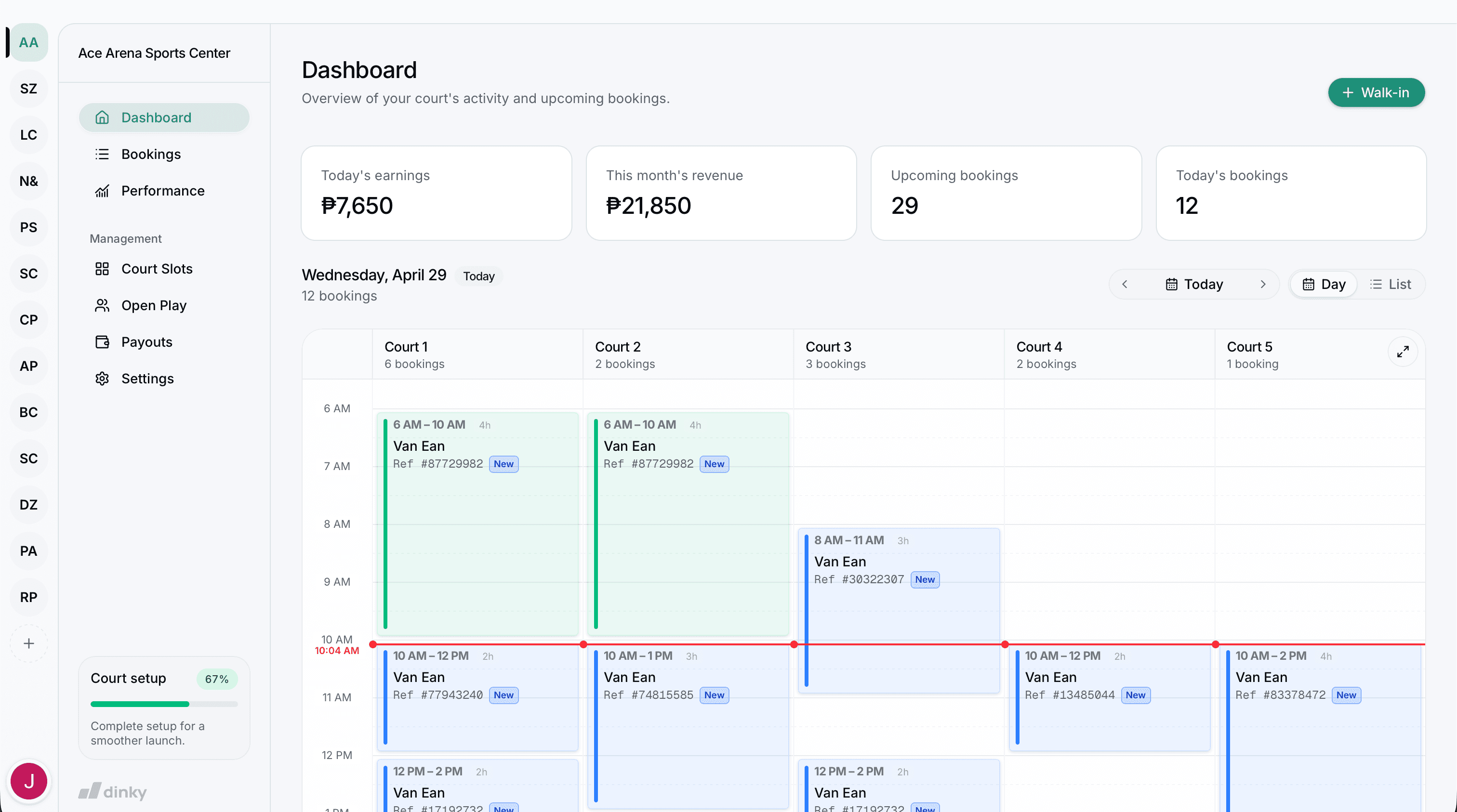Open Settings in the sidebar
Image resolution: width=1457 pixels, height=812 pixels.
(164, 379)
